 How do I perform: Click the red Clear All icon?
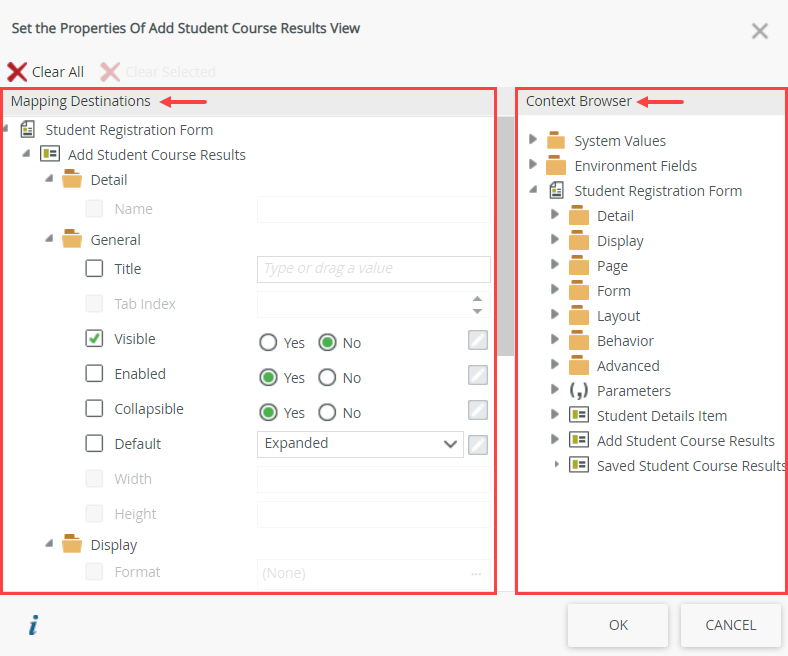(x=17, y=72)
